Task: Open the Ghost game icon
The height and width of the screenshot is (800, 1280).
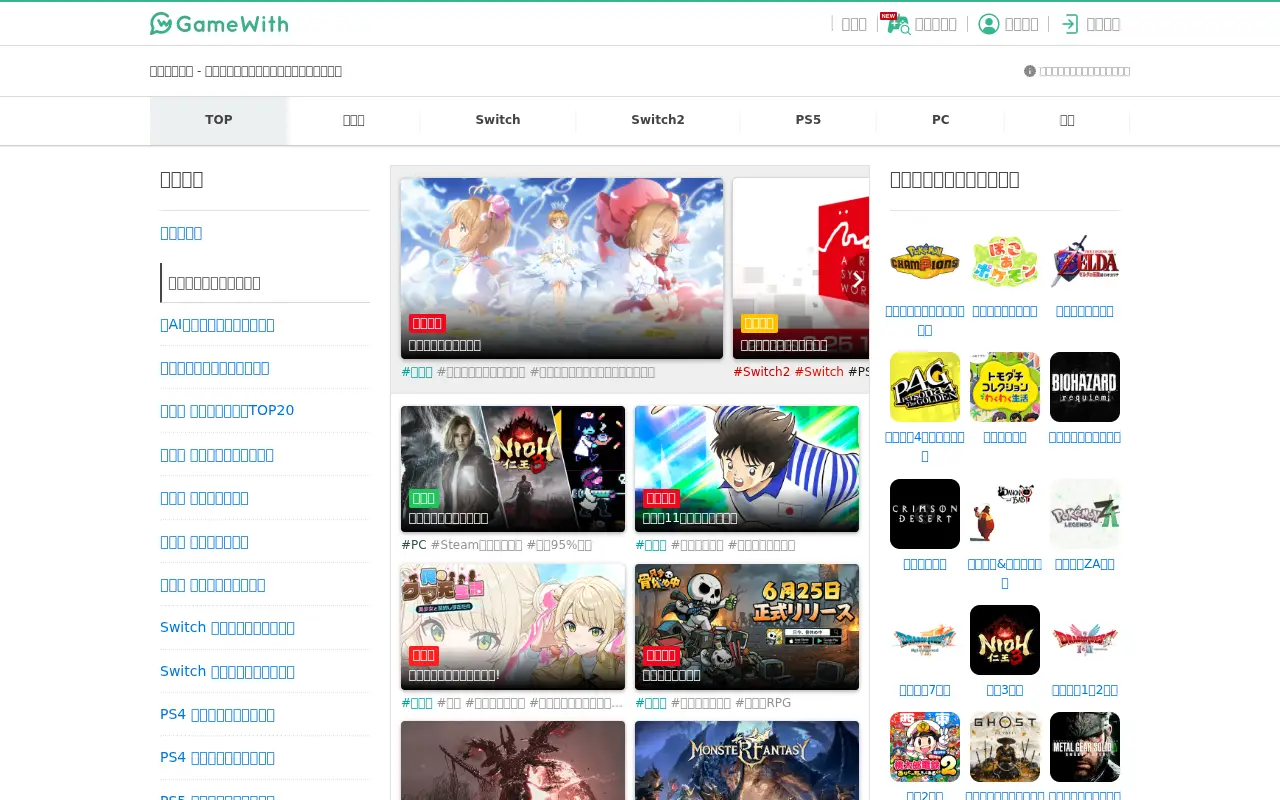Action: click(x=1005, y=747)
